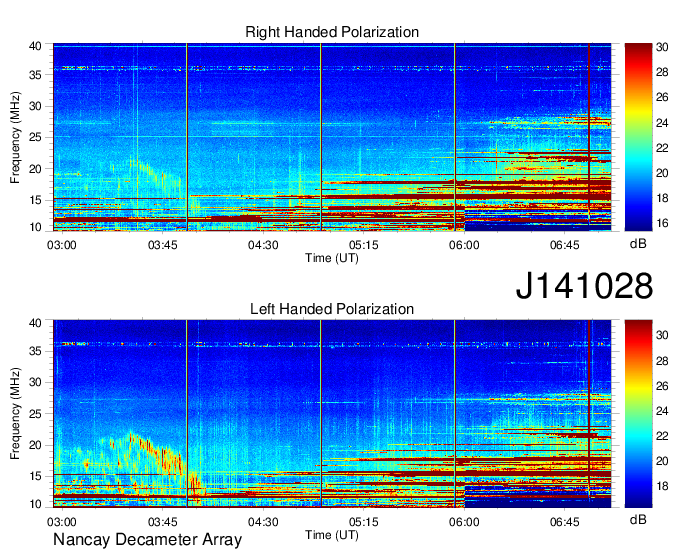Click the 35 MHz tick on lower plot
Screen dimensions: 680x552
pyautogui.click(x=35, y=351)
